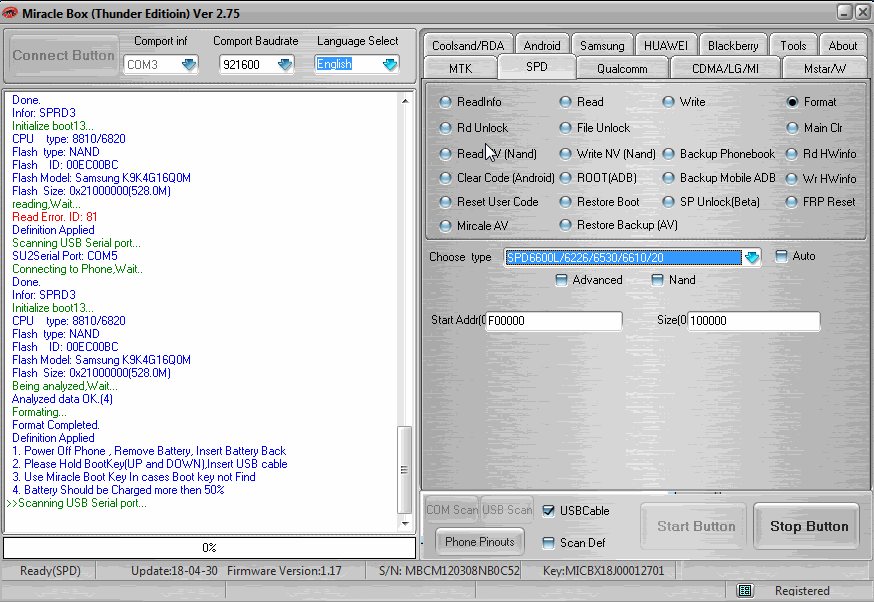Click the Miracle Box title bar logo

10,12
